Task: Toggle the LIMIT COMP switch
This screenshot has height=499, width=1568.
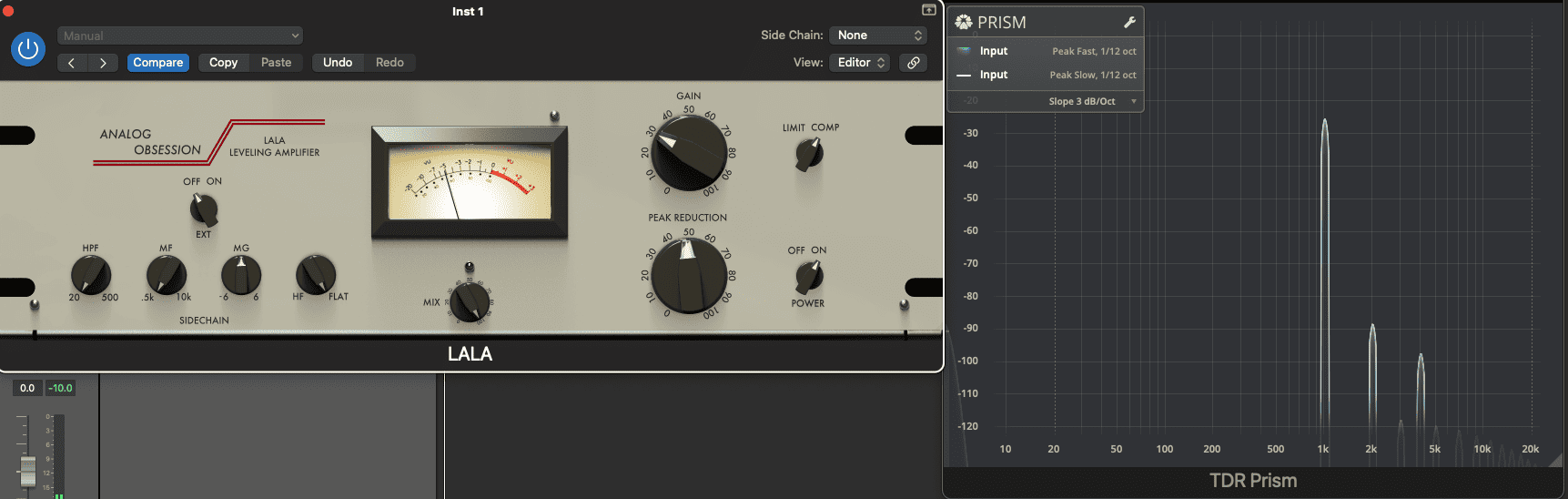Action: pos(808,154)
